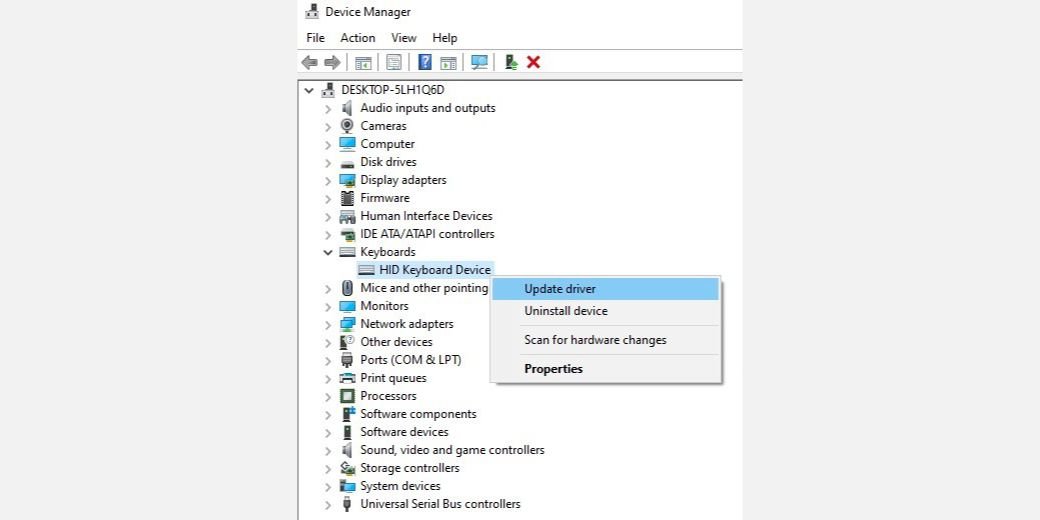Collapse the DESKTOP-5LH1Q6D root node
Viewport: 1040px width, 520px height.
(x=309, y=89)
